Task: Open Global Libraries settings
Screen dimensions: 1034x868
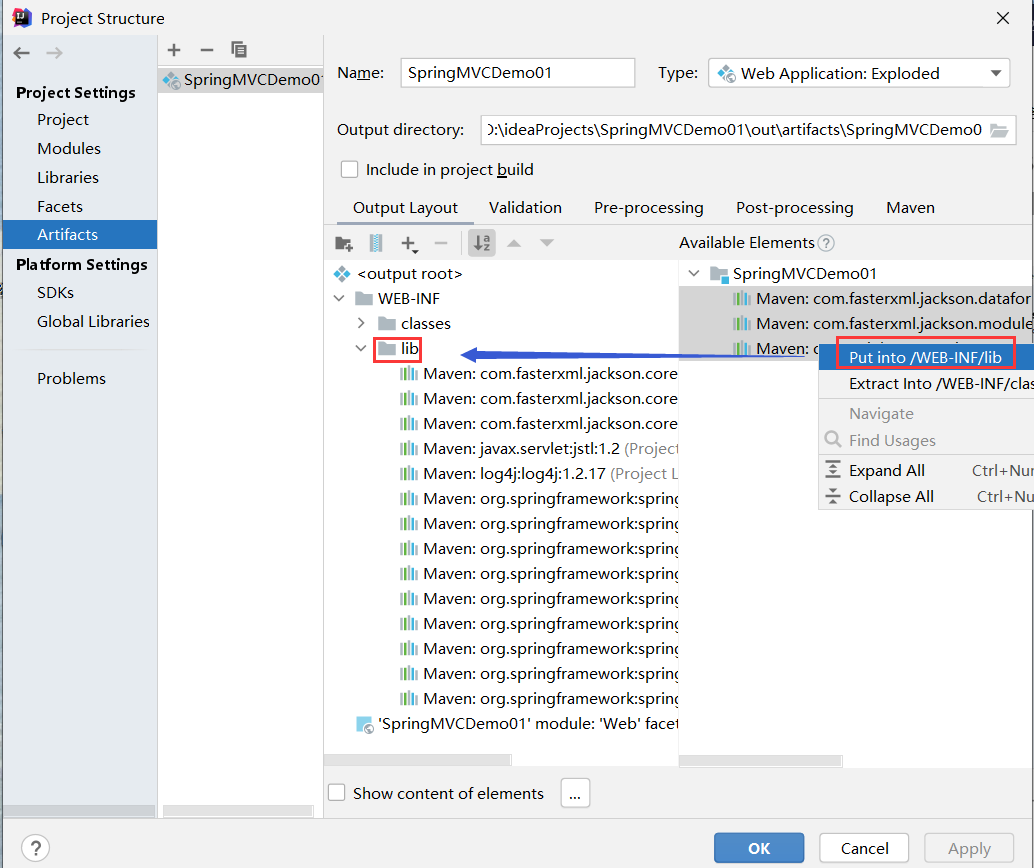Action: pyautogui.click(x=93, y=321)
